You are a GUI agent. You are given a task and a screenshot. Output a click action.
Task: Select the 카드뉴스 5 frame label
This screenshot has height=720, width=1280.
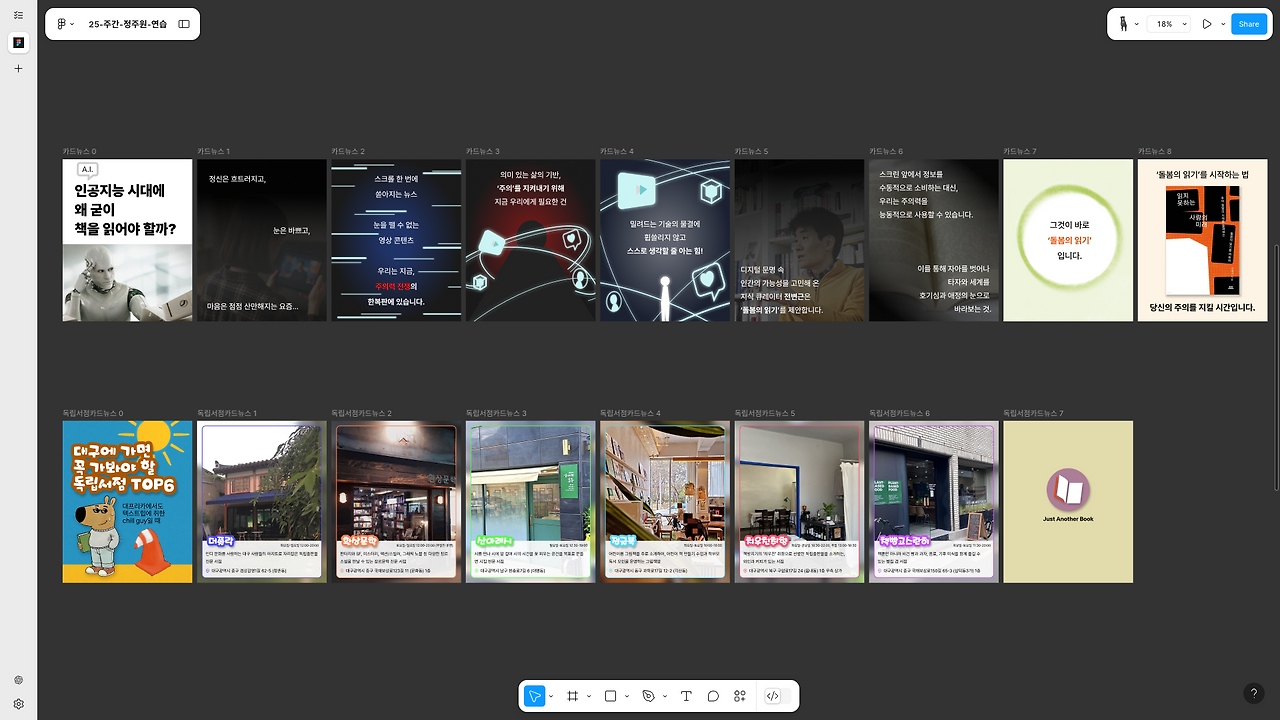click(x=752, y=151)
